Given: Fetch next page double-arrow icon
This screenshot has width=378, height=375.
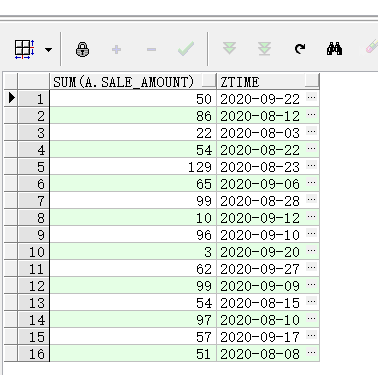Looking at the screenshot, I should click(230, 48).
